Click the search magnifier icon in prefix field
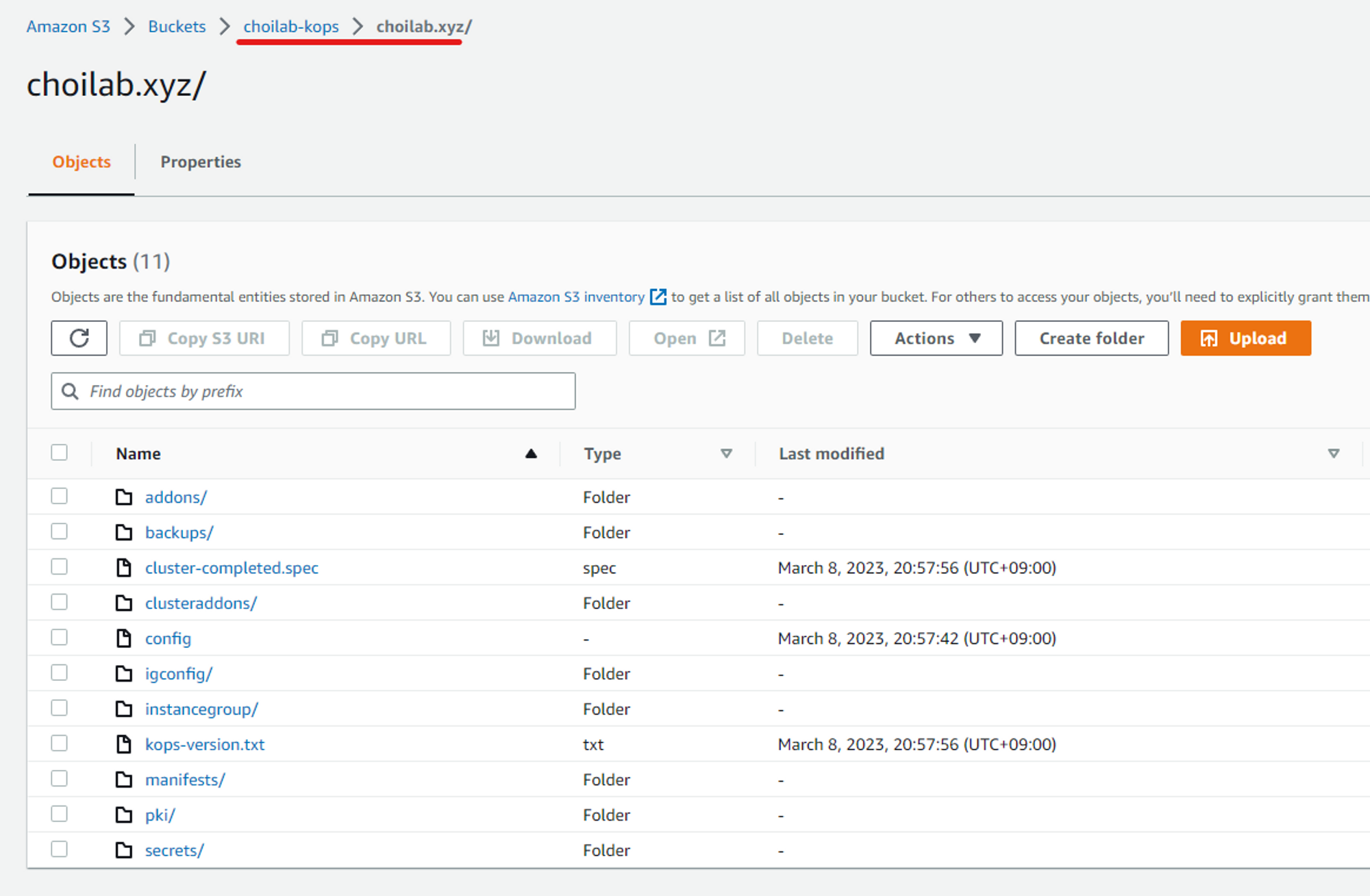 click(x=70, y=391)
